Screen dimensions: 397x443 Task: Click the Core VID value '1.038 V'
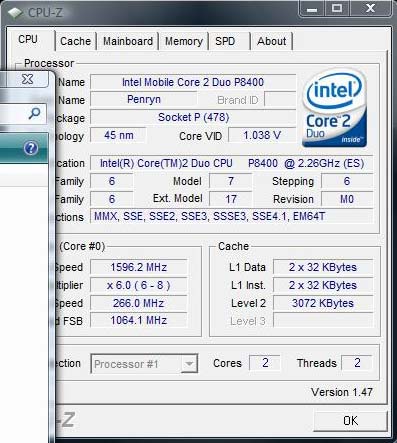[x=262, y=135]
